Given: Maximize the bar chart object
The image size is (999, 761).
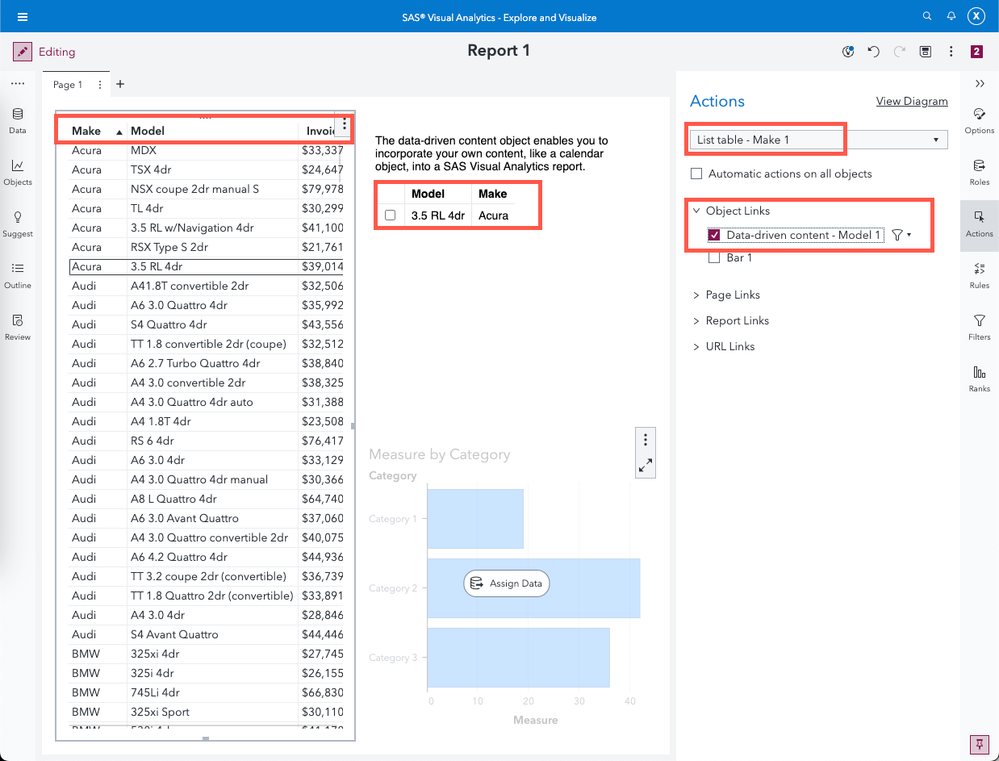Looking at the screenshot, I should pyautogui.click(x=645, y=466).
